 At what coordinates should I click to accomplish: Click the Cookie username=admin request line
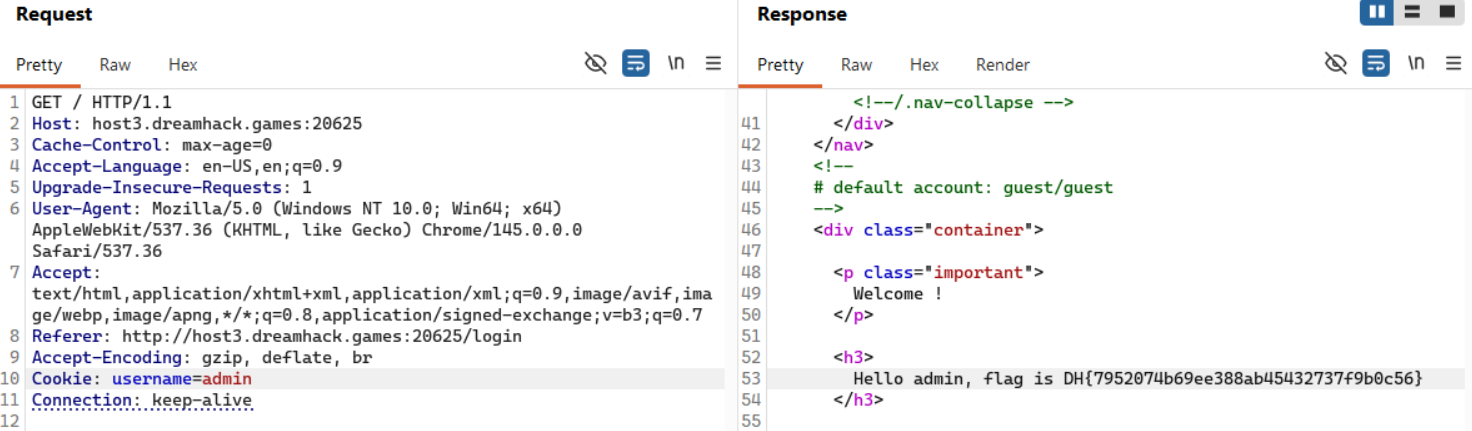coord(142,379)
